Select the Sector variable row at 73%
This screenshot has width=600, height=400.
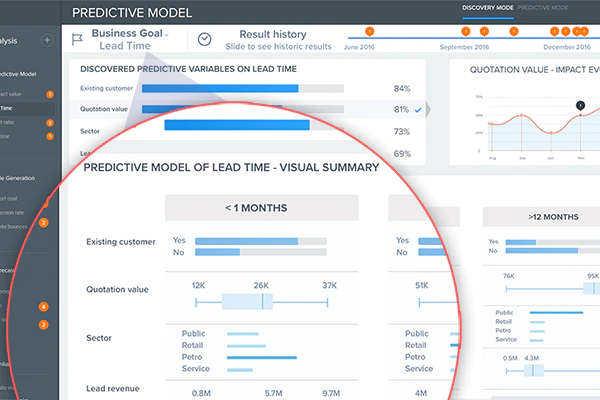point(247,131)
